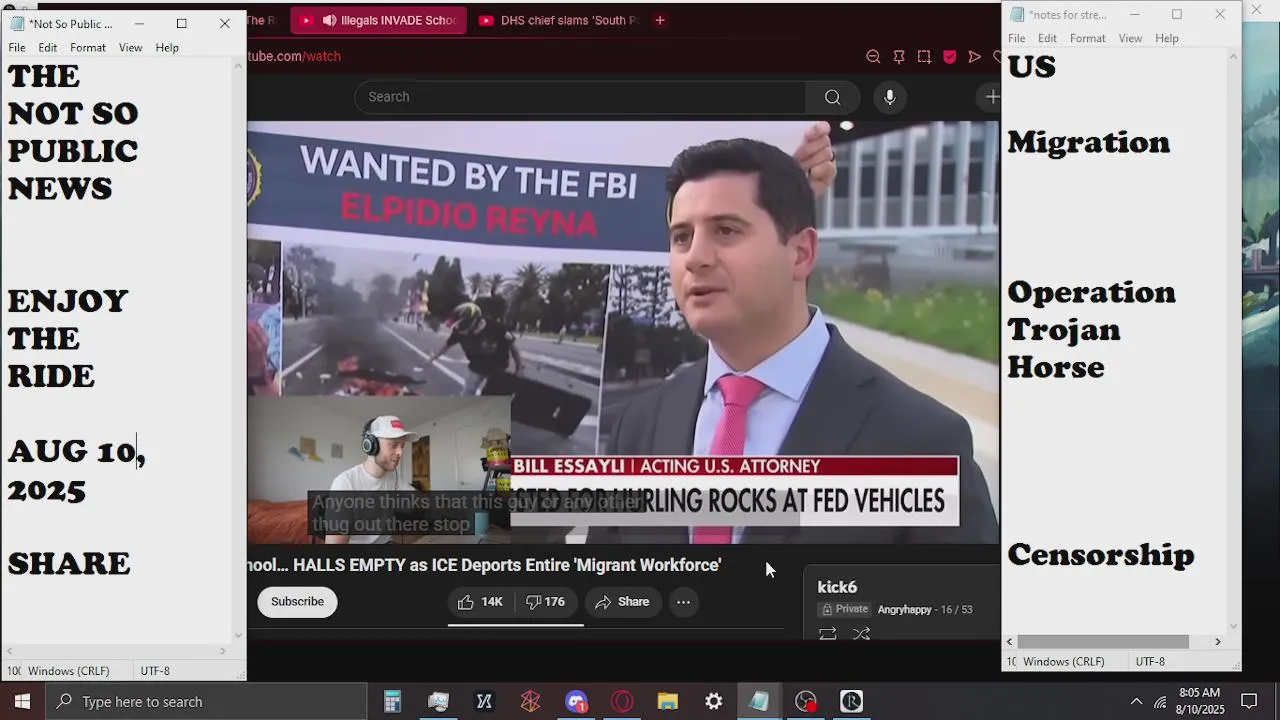The height and width of the screenshot is (720, 1280).
Task: Open the three-dot more actions menu under the video
Action: pos(683,602)
